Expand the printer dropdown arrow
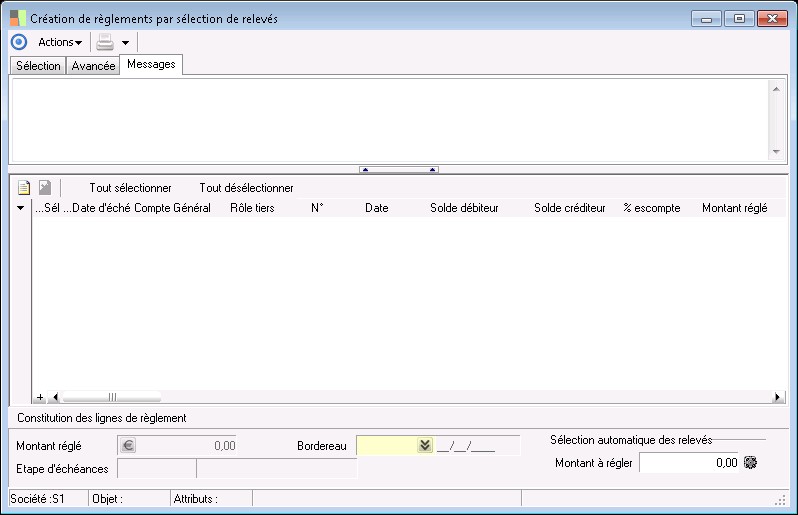 [x=126, y=43]
